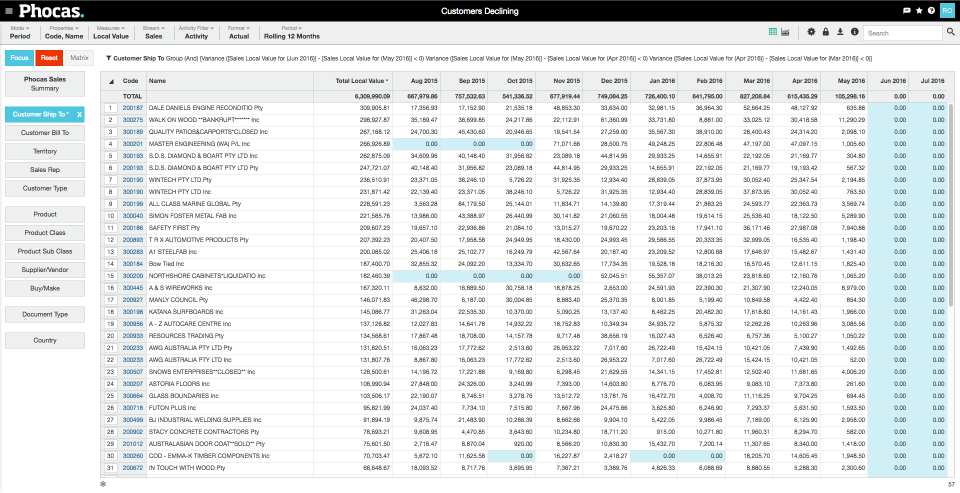
Task: Open the Properties dropdown
Action: [x=64, y=32]
